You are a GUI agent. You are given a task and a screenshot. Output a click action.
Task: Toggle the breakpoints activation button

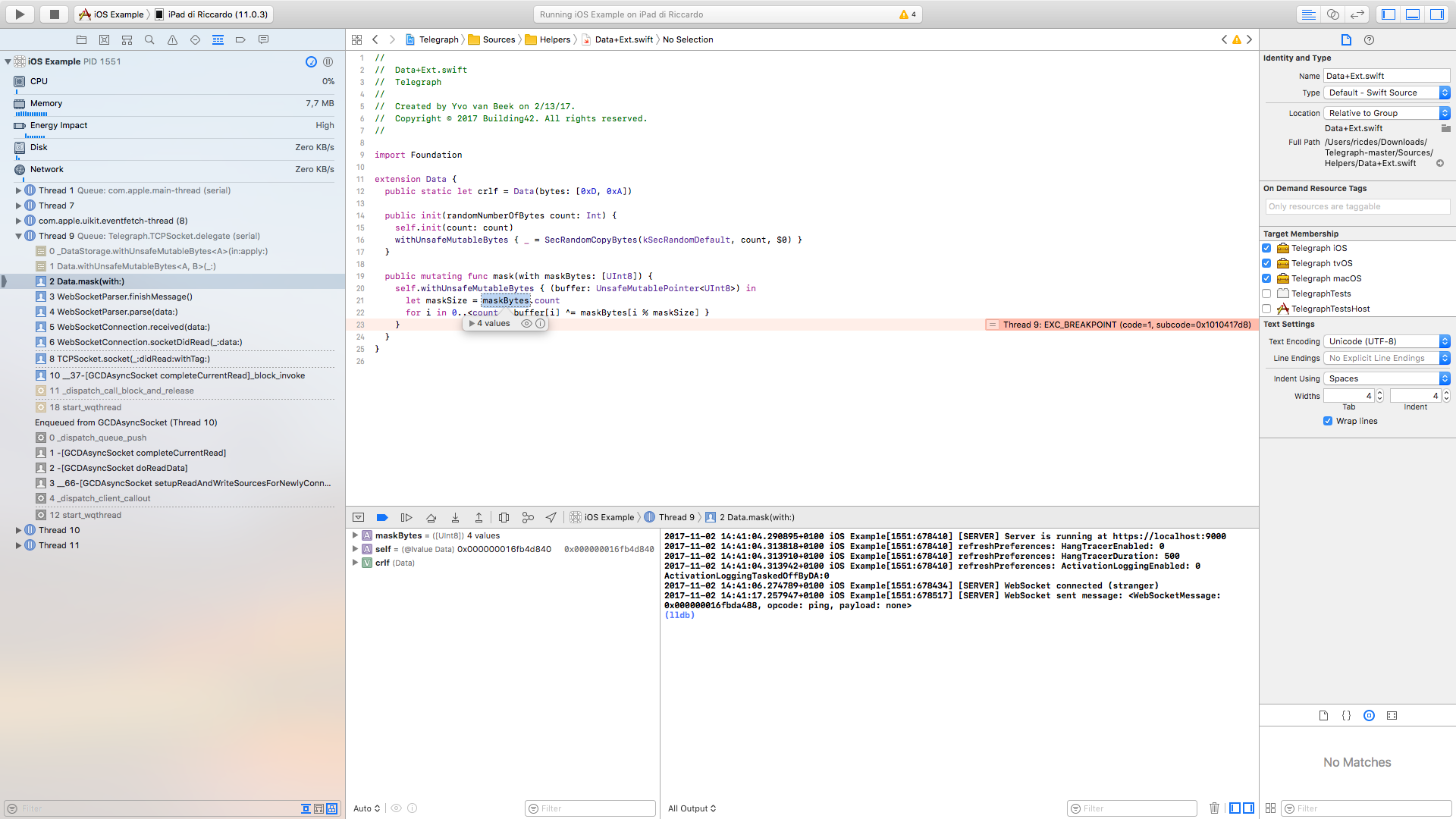click(382, 517)
